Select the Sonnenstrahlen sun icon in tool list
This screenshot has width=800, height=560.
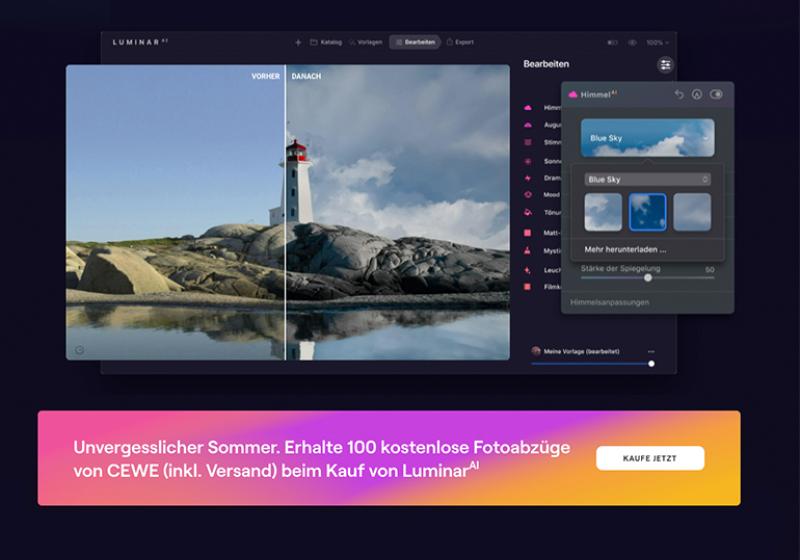point(528,160)
